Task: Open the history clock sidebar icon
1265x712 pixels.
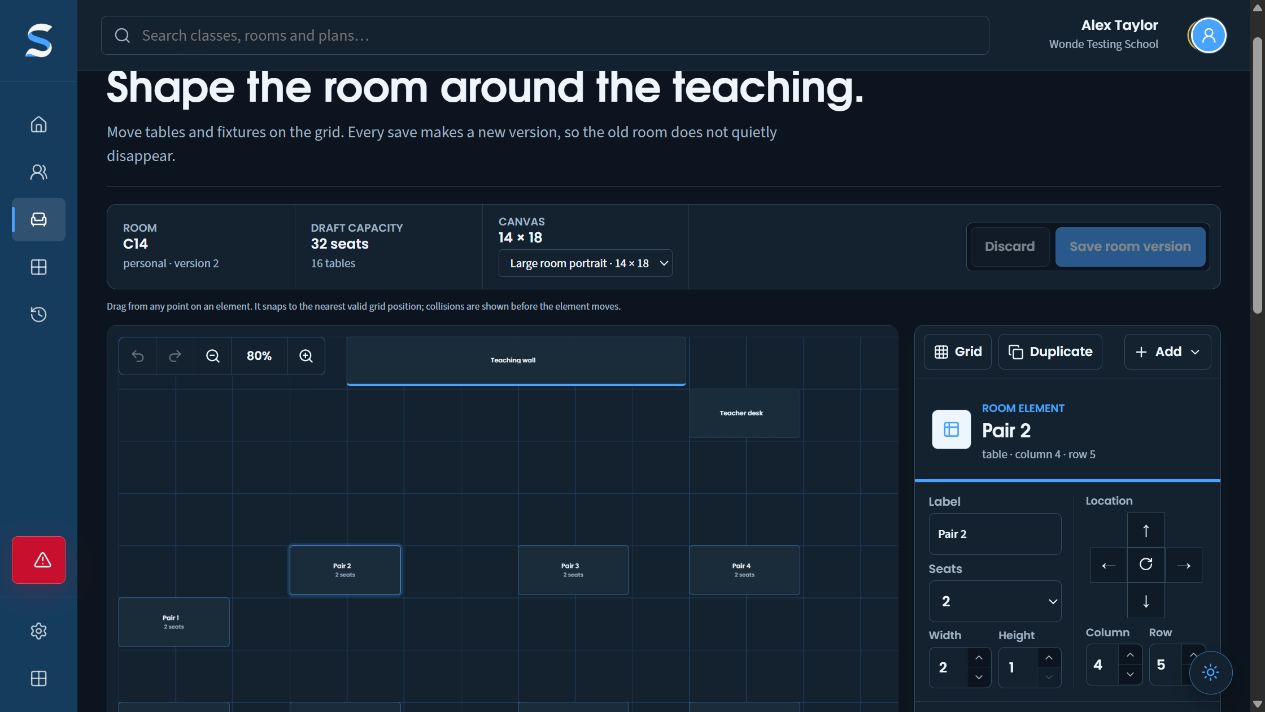Action: pos(39,314)
